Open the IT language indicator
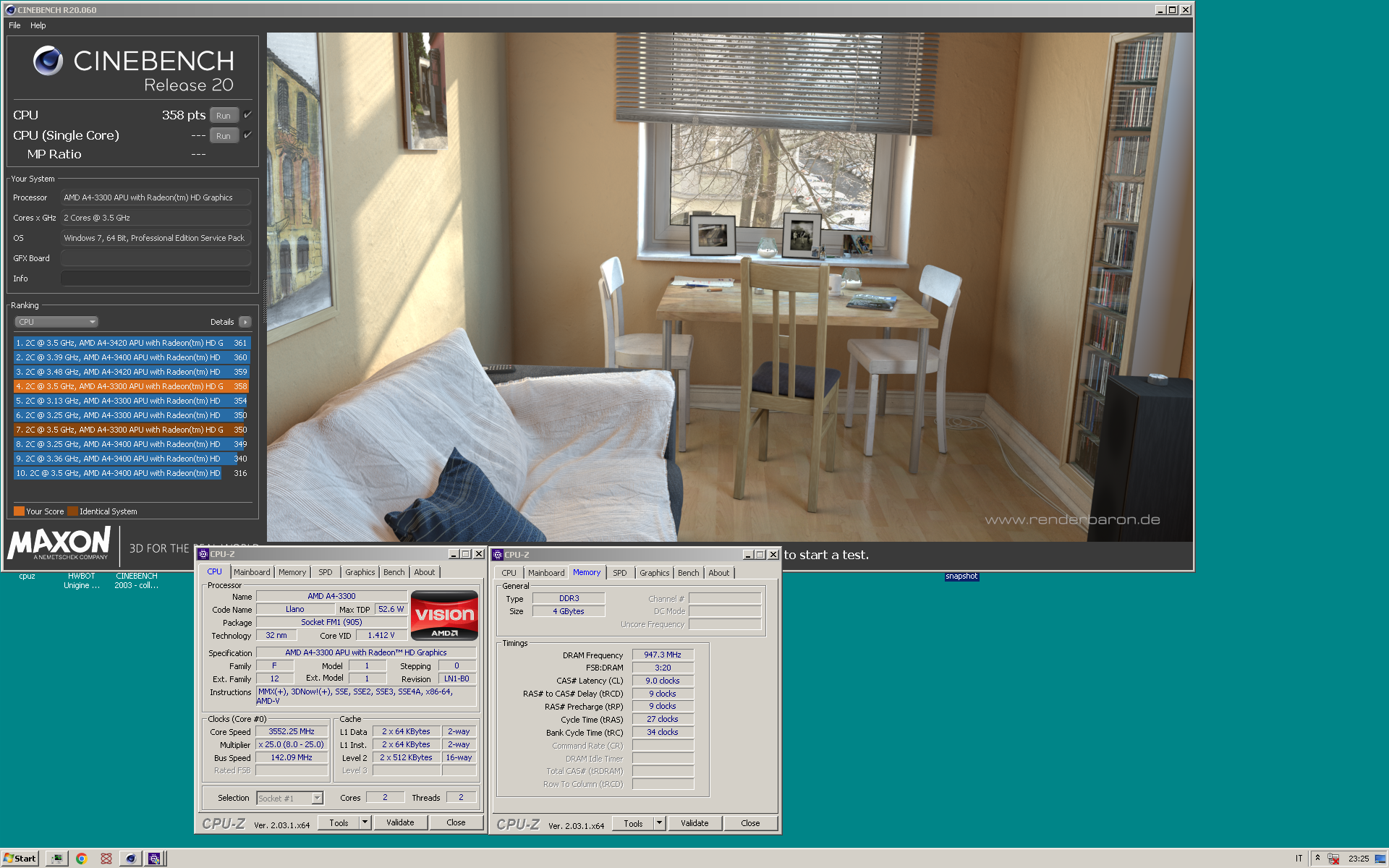 click(x=1299, y=859)
